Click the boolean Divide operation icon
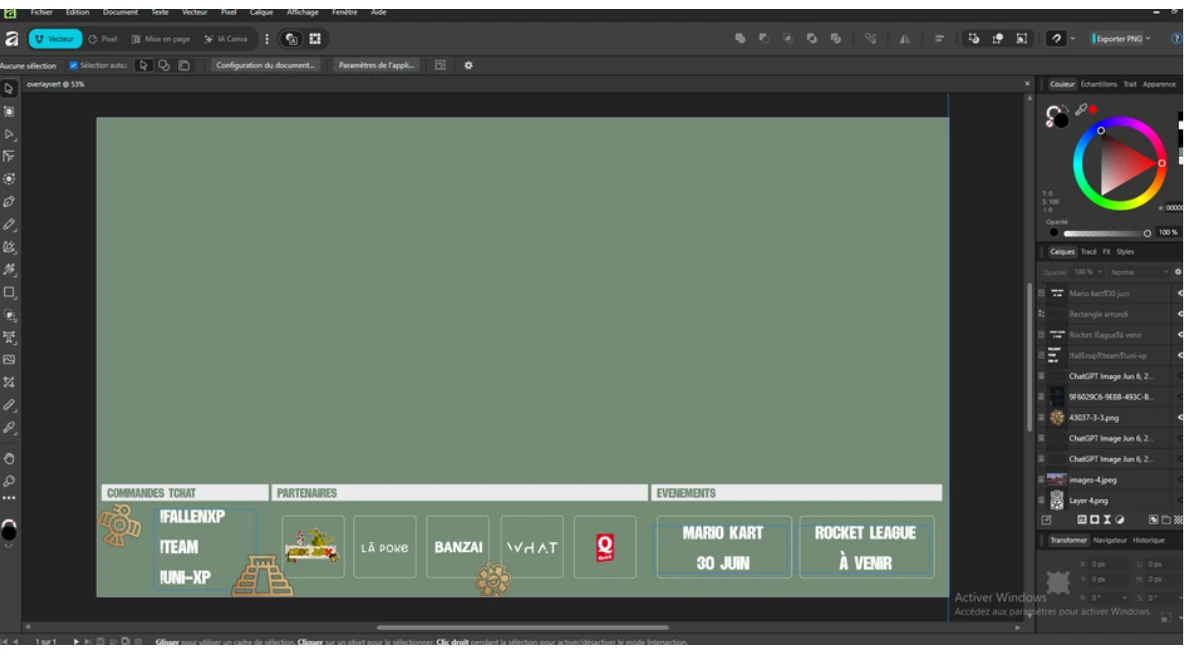 (x=836, y=39)
